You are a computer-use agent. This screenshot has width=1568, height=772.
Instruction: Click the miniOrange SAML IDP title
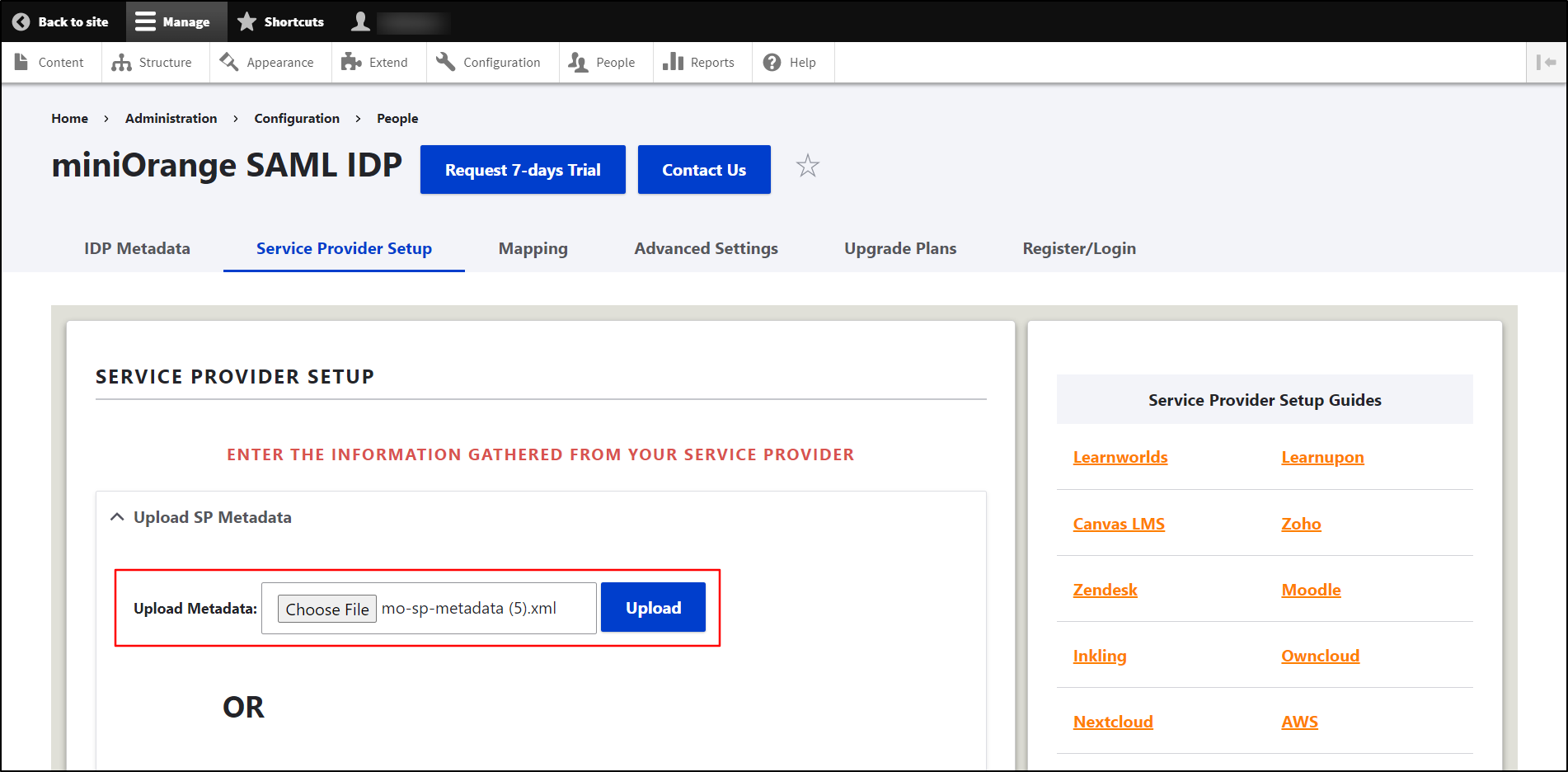point(227,166)
